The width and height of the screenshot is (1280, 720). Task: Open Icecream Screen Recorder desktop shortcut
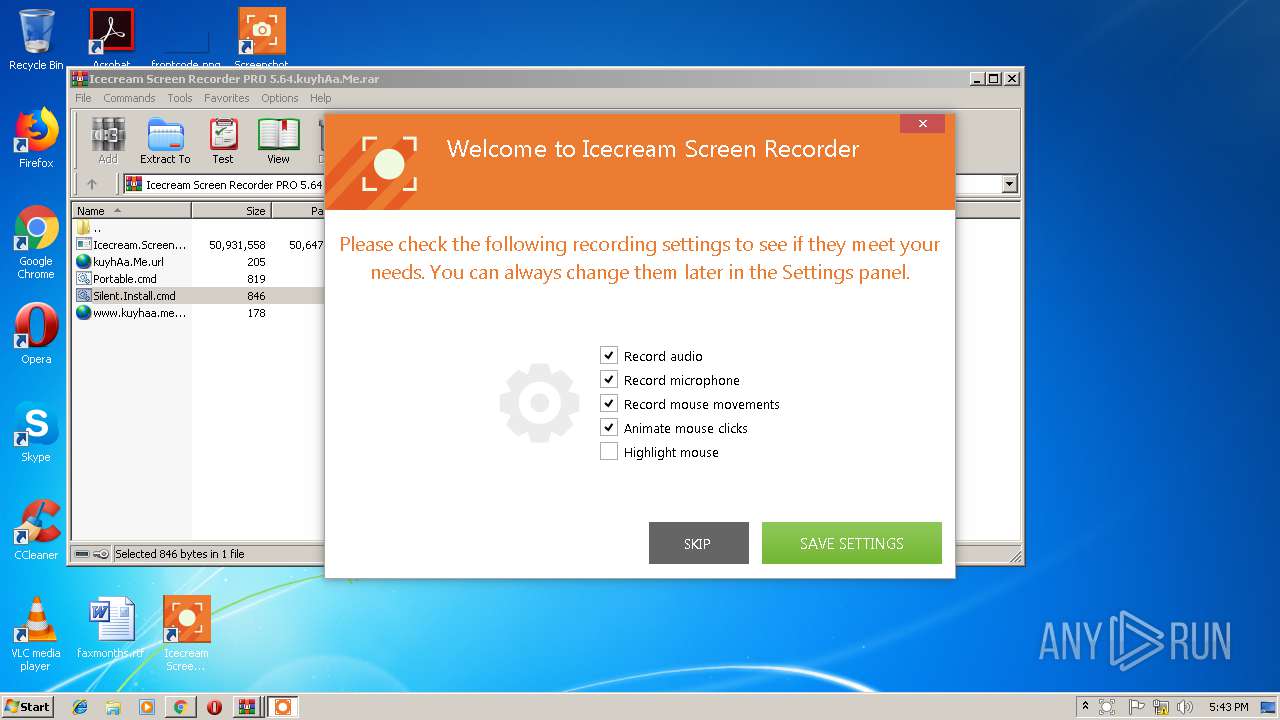pos(186,634)
